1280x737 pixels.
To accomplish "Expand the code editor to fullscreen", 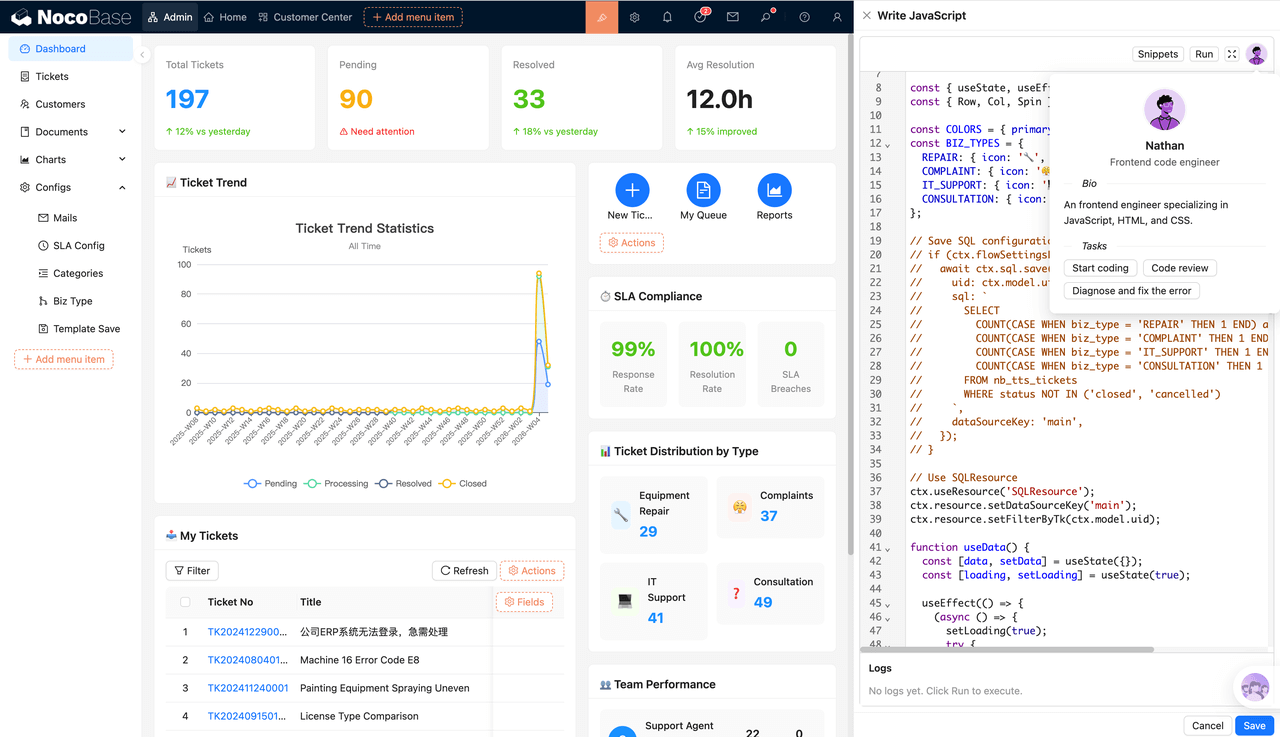I will tap(1232, 54).
